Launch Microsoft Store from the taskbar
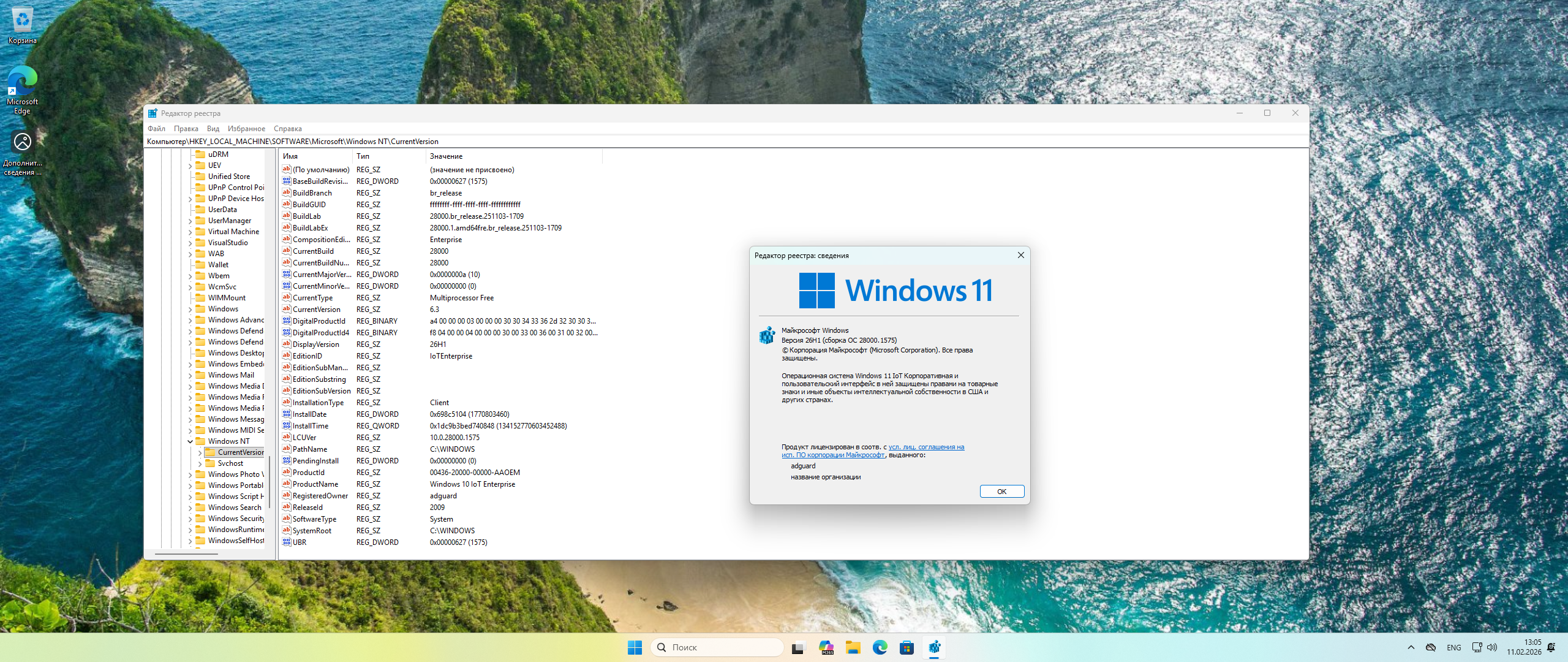1568x662 pixels. tap(907, 647)
